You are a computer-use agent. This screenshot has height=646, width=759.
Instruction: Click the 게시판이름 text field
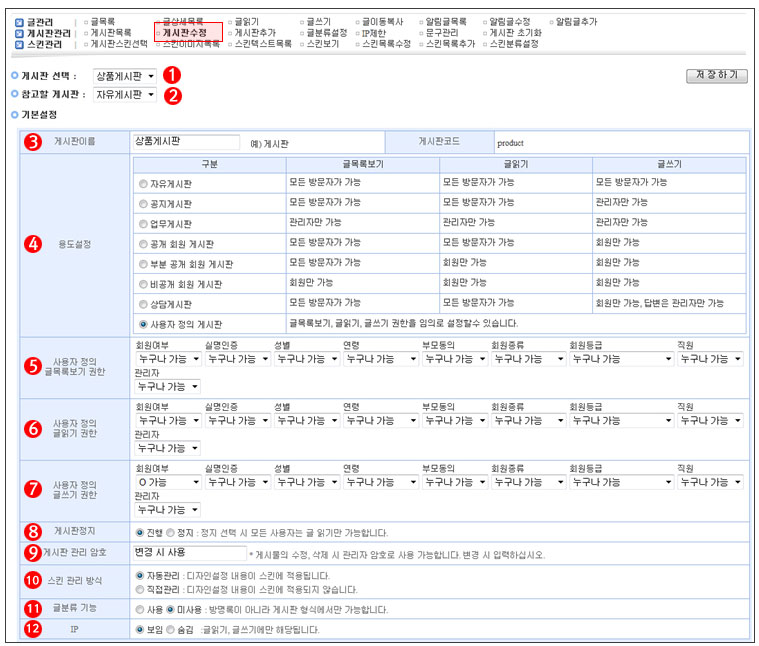pyautogui.click(x=186, y=143)
